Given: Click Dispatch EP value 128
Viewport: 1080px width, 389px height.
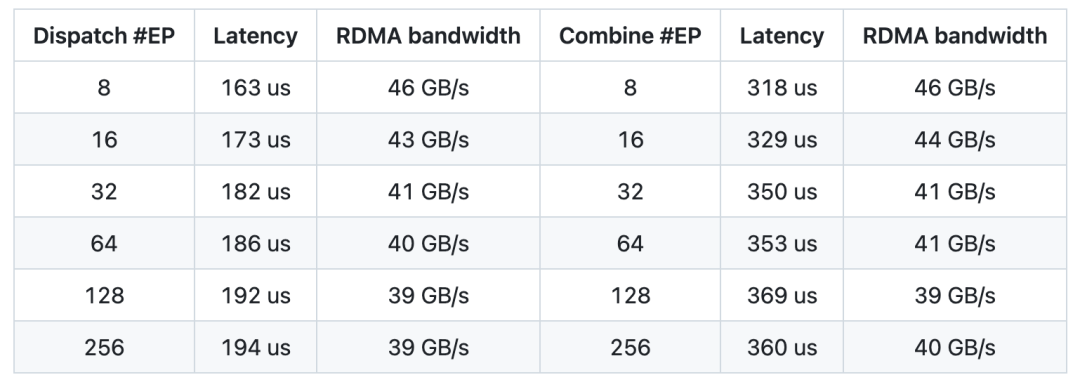Looking at the screenshot, I should tap(104, 295).
